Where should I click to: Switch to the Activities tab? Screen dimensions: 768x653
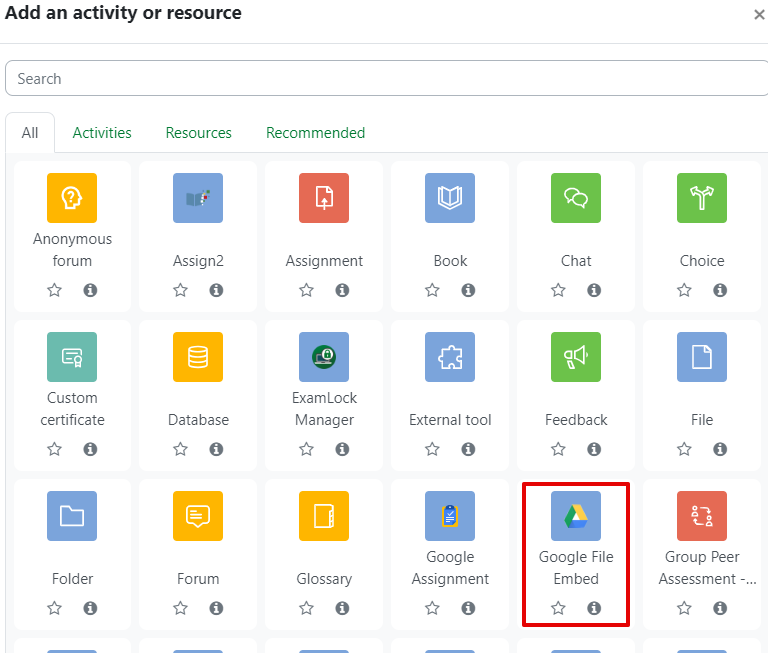tap(102, 133)
